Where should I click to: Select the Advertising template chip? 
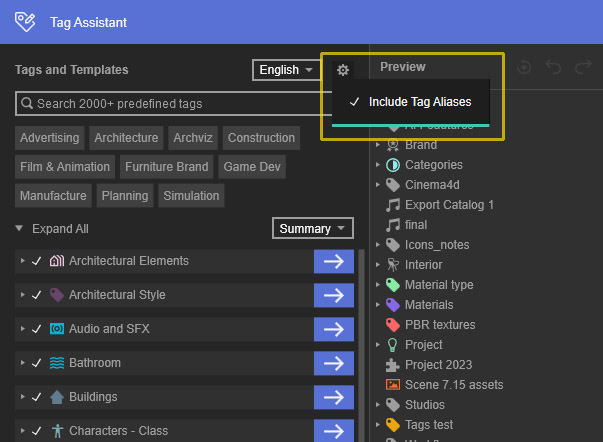[50, 138]
